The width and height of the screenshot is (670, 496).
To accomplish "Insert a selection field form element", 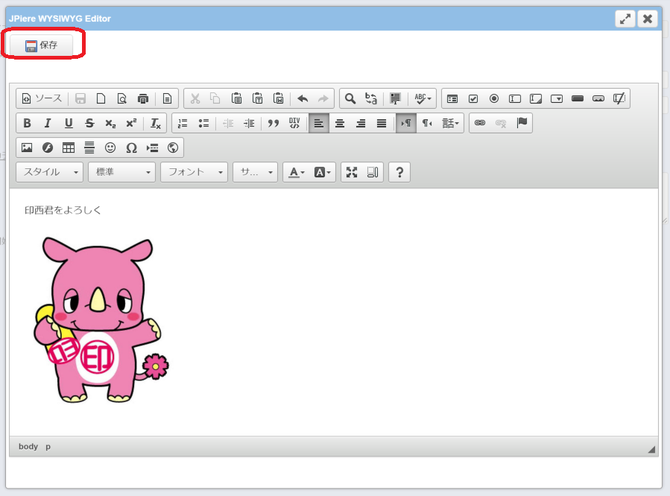I will [x=557, y=99].
